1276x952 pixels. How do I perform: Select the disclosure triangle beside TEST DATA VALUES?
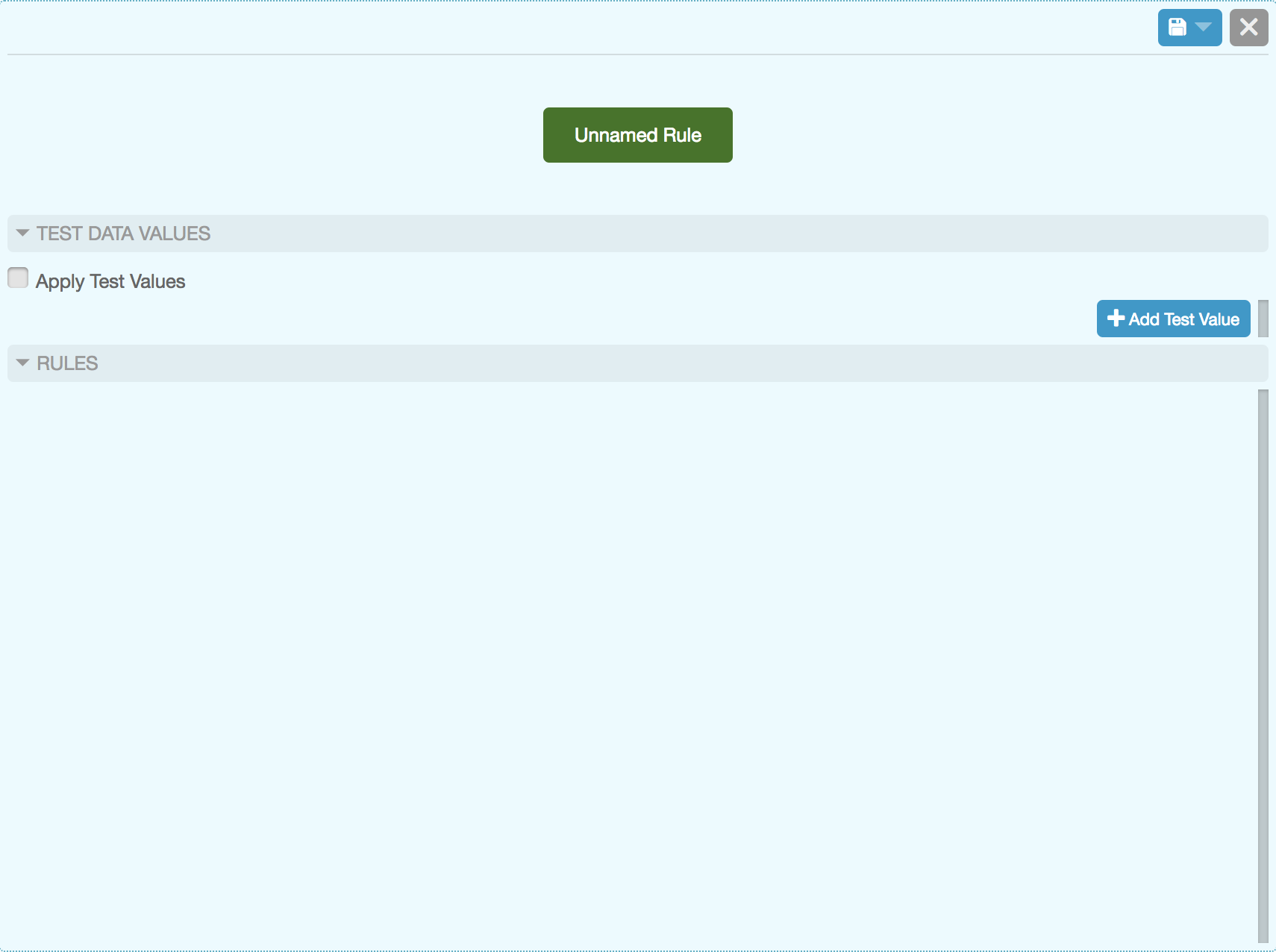pos(22,234)
